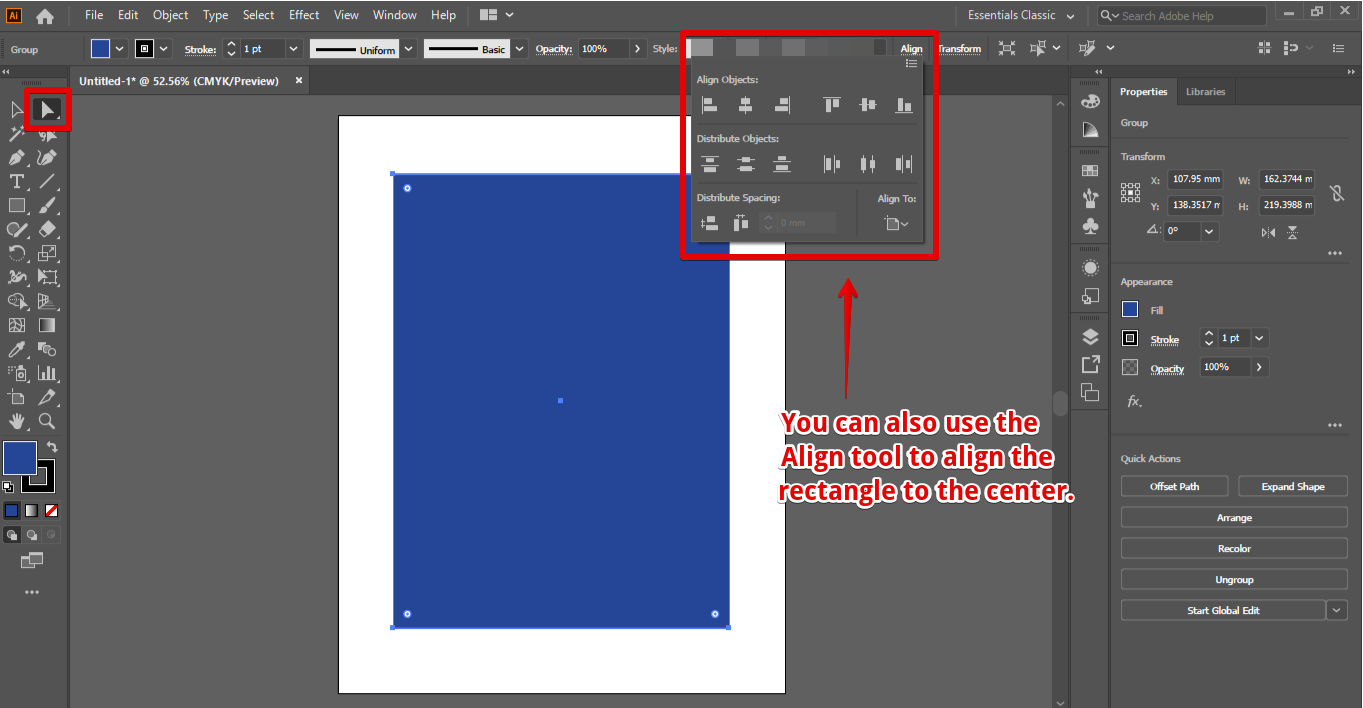Click Horizontal Align Center icon
Image resolution: width=1363 pixels, height=708 pixels.
pos(745,105)
